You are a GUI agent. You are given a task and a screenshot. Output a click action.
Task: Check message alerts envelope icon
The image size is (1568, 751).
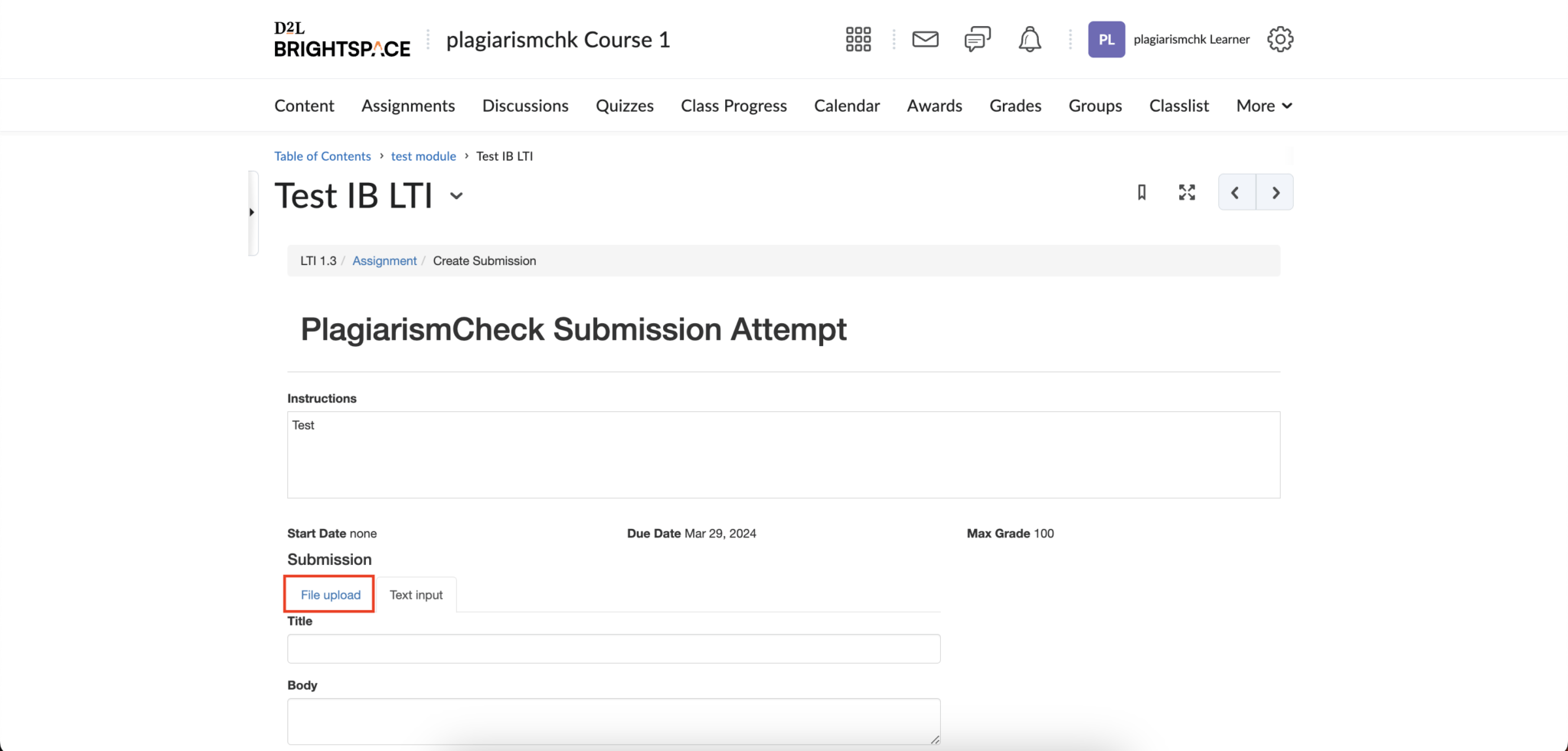pos(925,39)
